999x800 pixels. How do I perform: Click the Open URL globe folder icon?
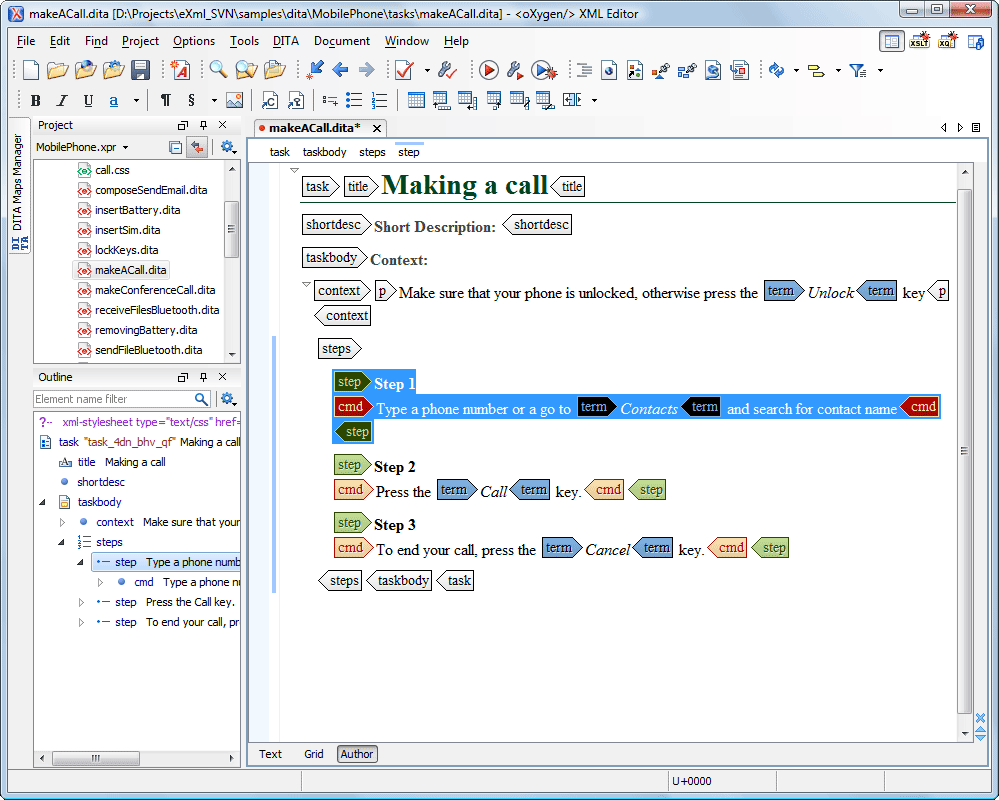point(85,70)
